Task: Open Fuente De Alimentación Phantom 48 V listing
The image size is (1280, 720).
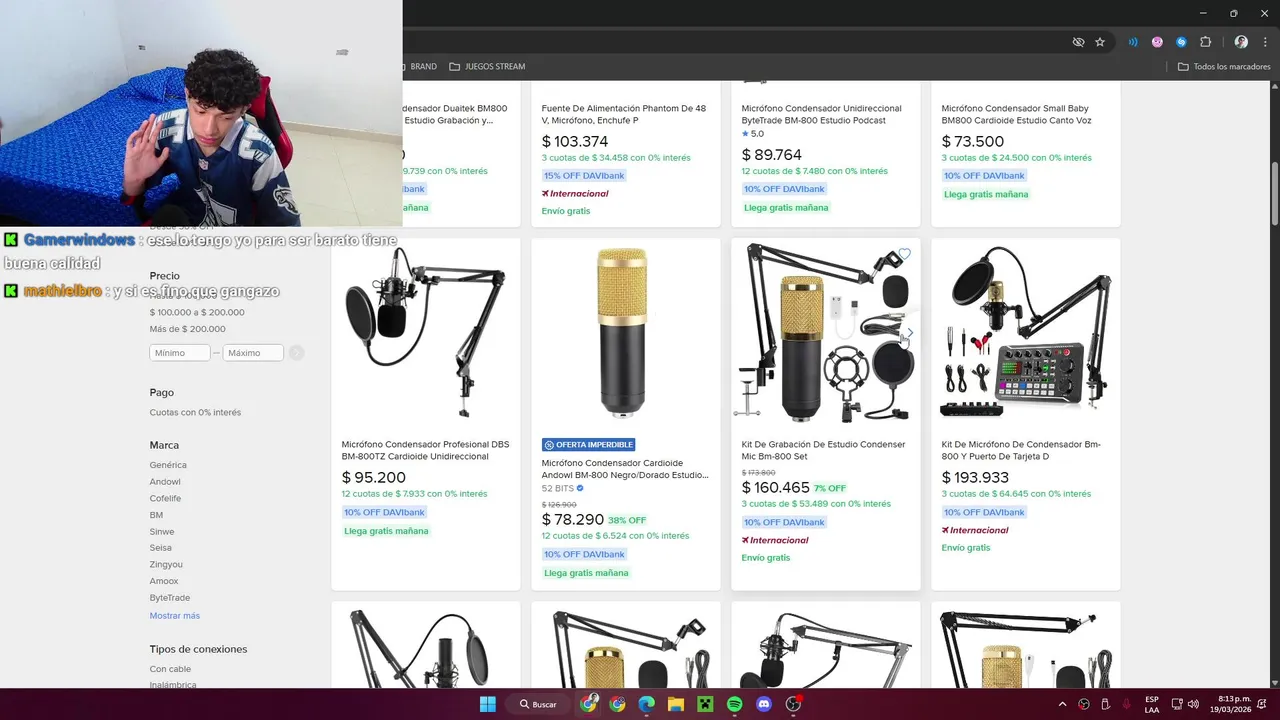Action: 624,114
